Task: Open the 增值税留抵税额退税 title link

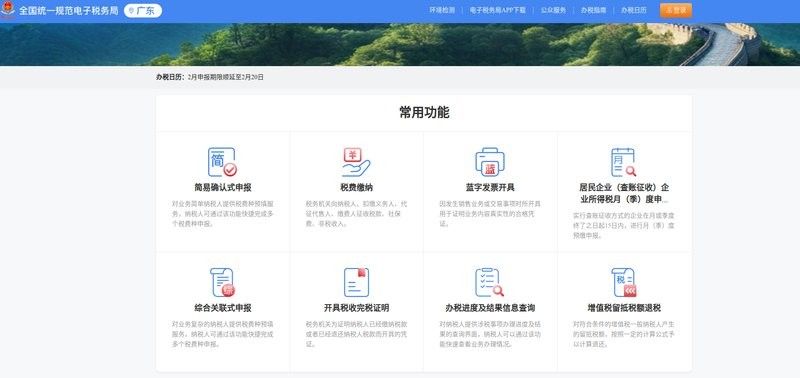Action: pyautogui.click(x=623, y=308)
